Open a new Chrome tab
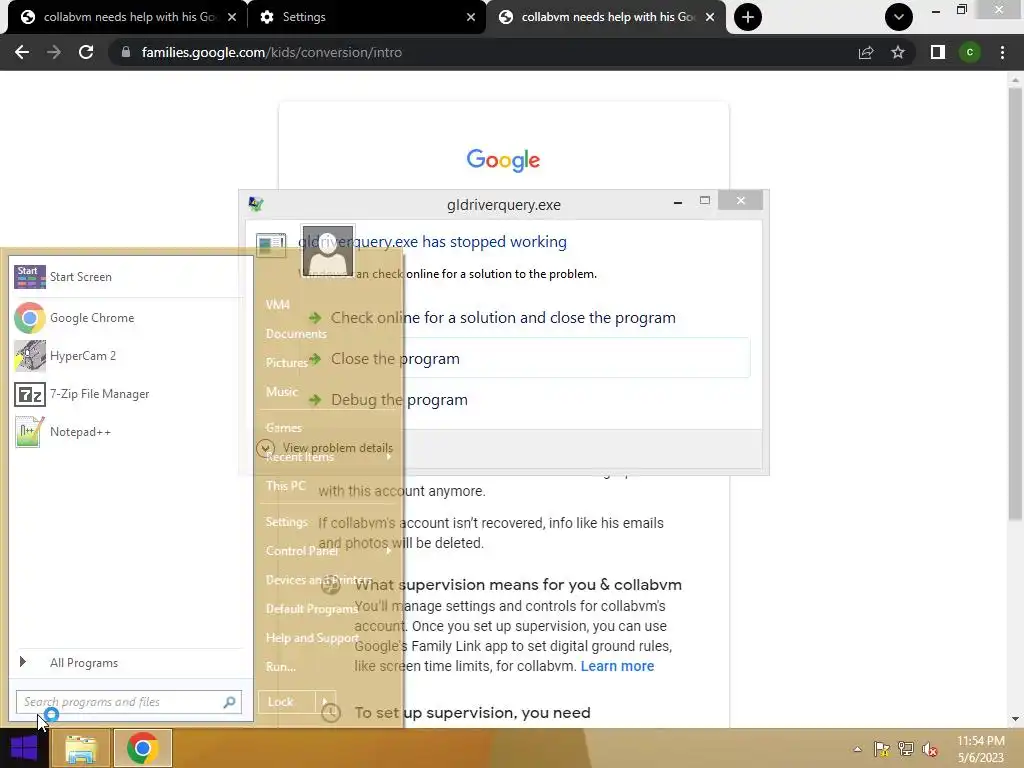This screenshot has width=1024, height=768. pyautogui.click(x=748, y=17)
